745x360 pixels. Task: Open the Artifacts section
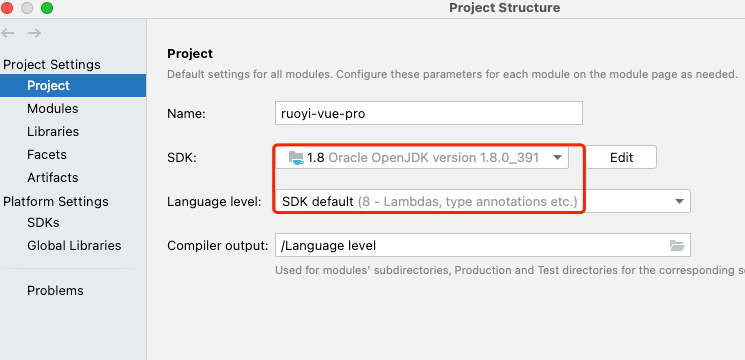tap(53, 178)
